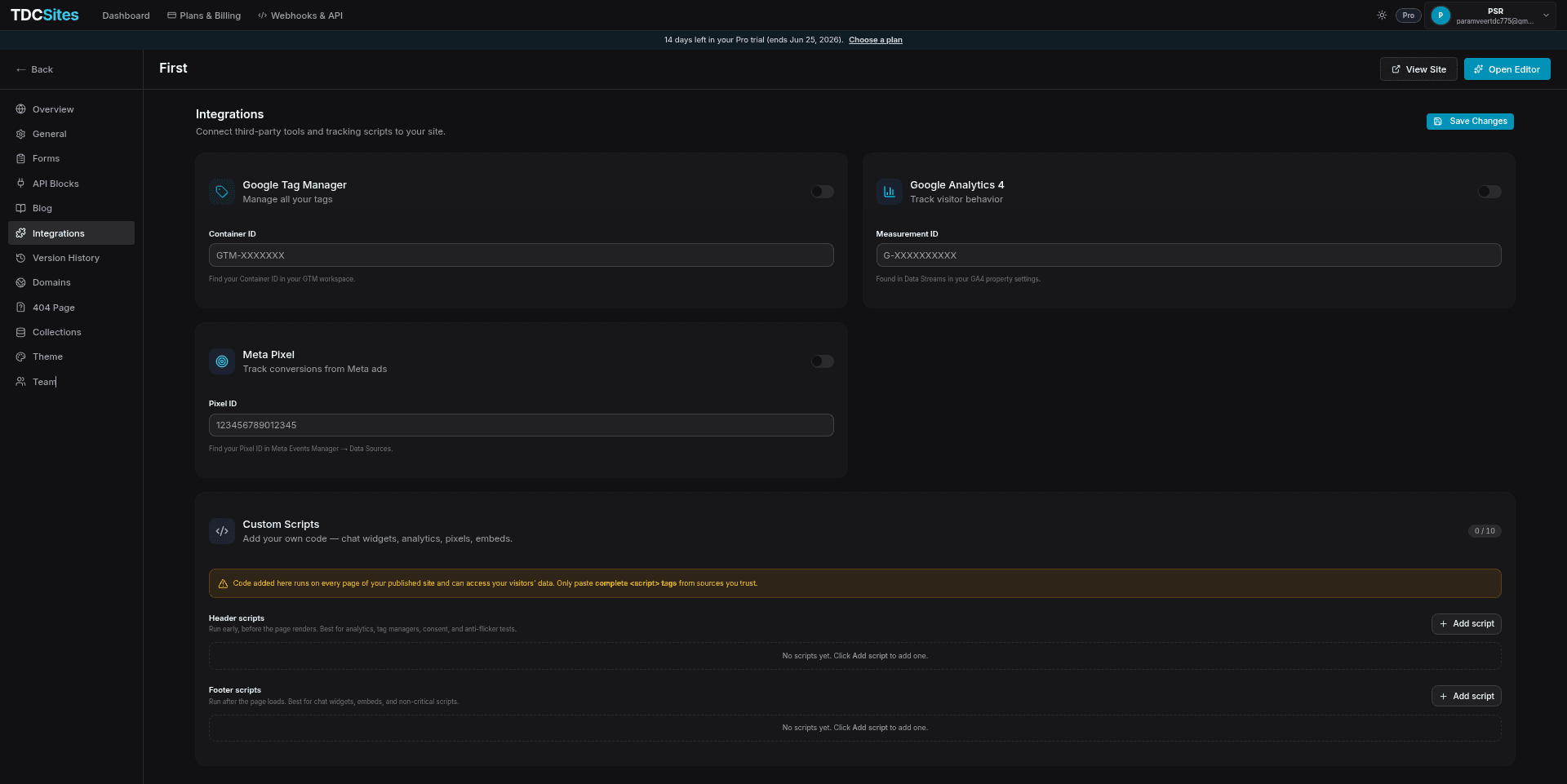Open the Dashboard nav item

[126, 16]
